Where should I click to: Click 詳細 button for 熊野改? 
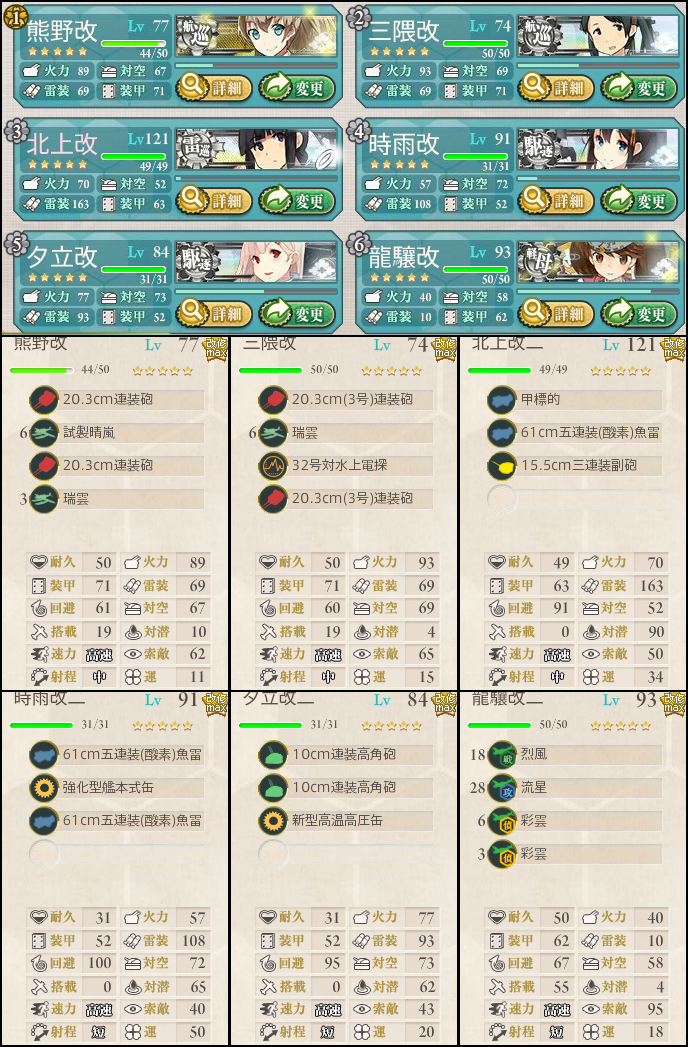coord(213,87)
